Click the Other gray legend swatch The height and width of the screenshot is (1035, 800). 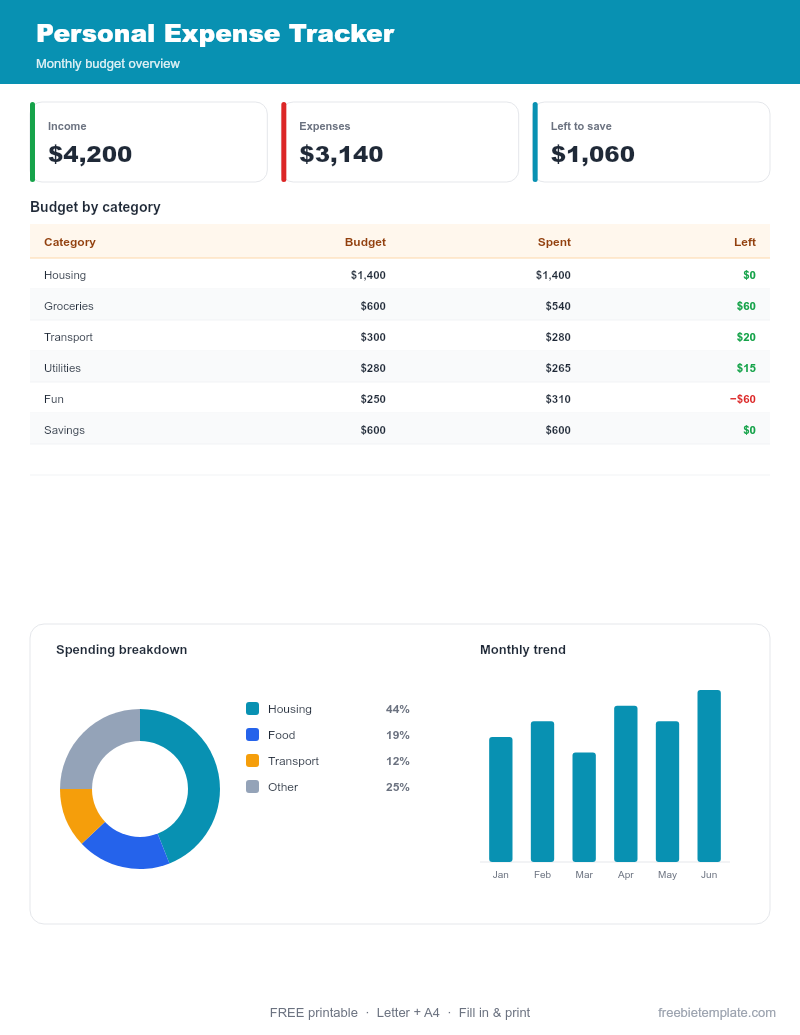pyautogui.click(x=252, y=787)
